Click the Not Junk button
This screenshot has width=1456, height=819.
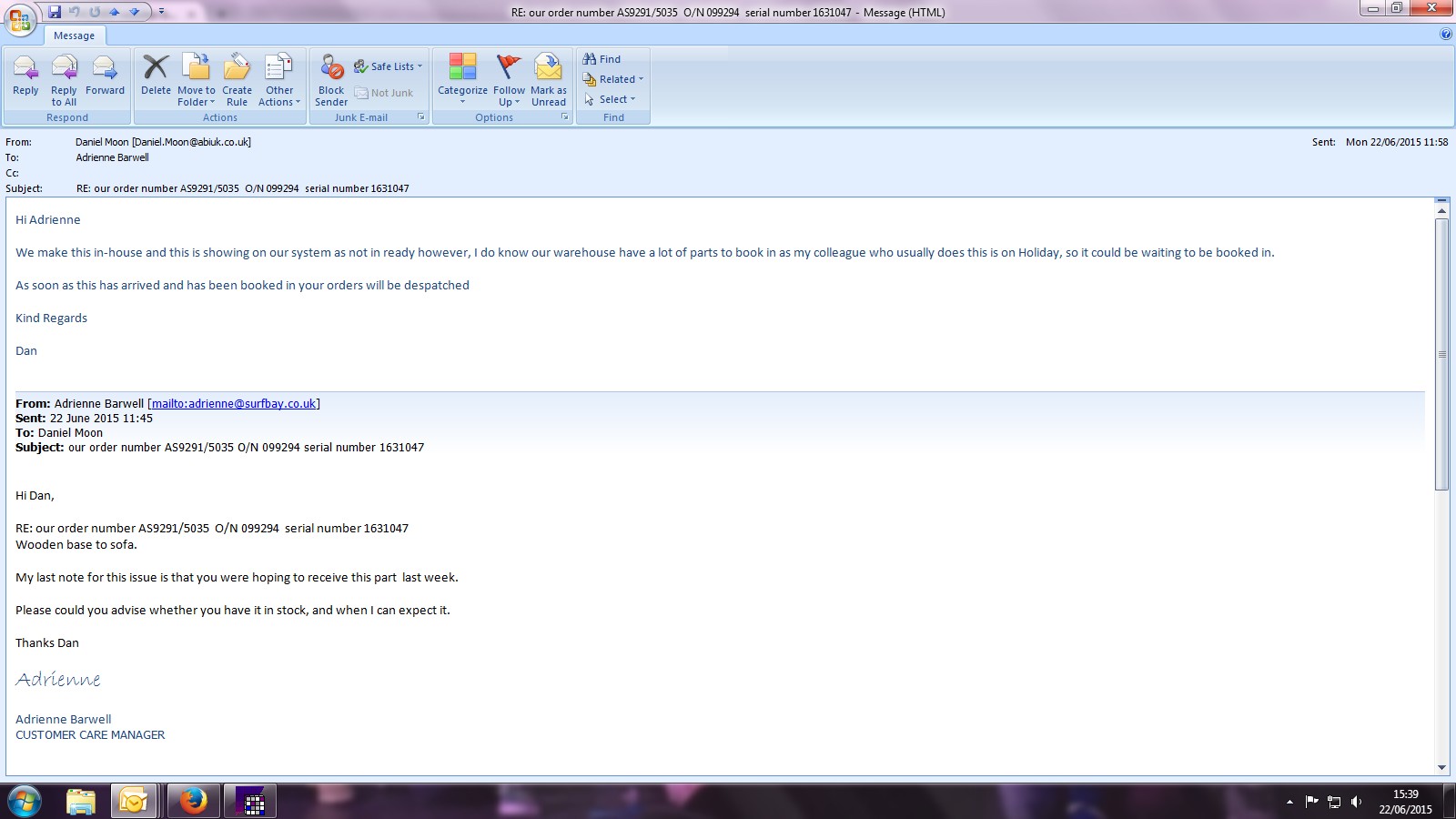(x=384, y=93)
